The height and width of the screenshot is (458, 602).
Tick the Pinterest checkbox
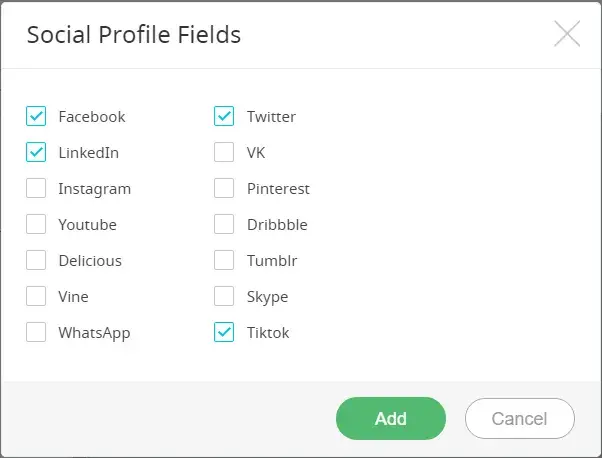[x=224, y=189]
